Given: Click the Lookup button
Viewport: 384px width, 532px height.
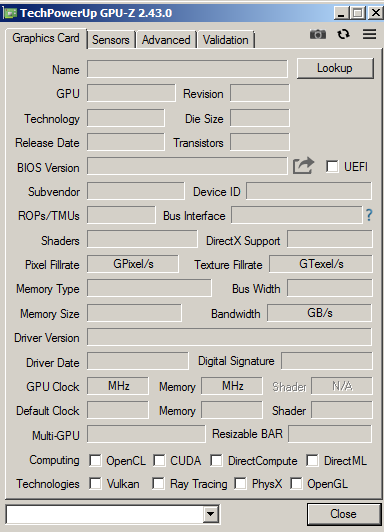Looking at the screenshot, I should tap(335, 68).
